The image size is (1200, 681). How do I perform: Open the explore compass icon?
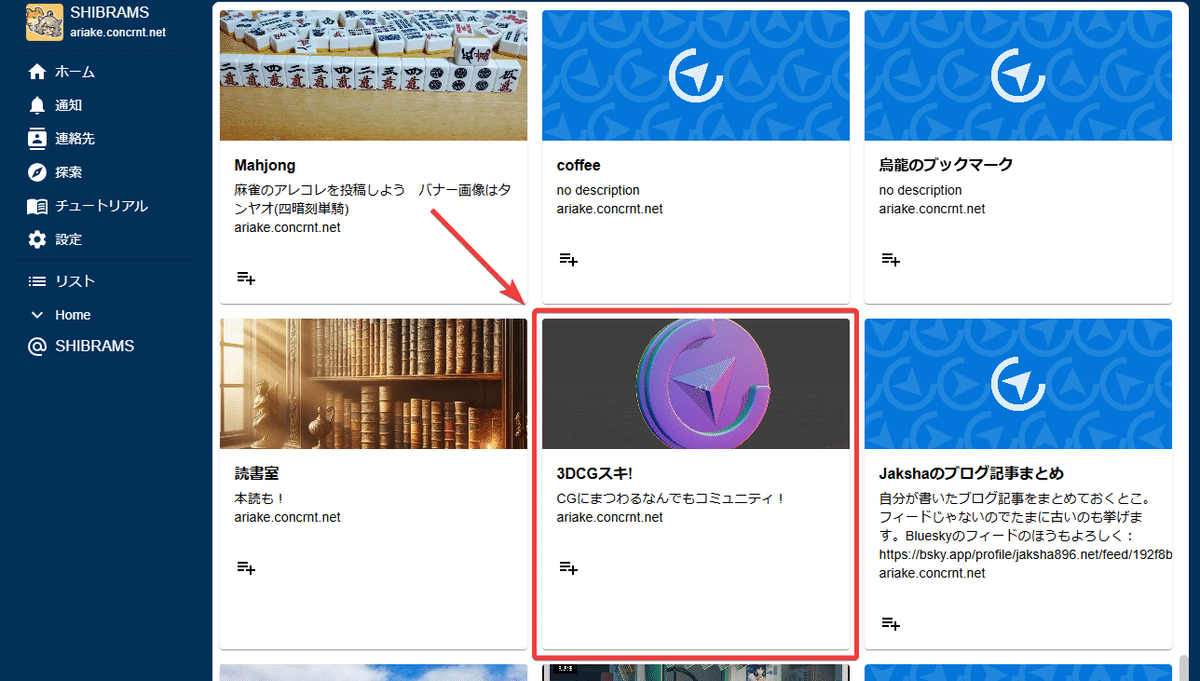click(x=37, y=172)
